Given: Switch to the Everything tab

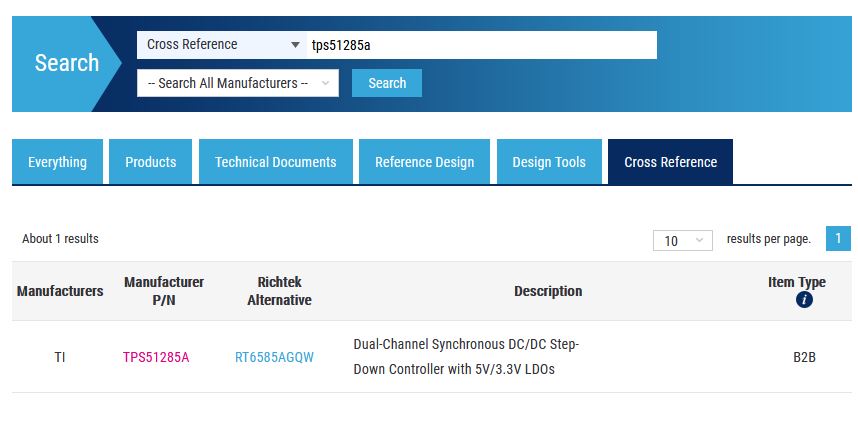Looking at the screenshot, I should coord(57,162).
